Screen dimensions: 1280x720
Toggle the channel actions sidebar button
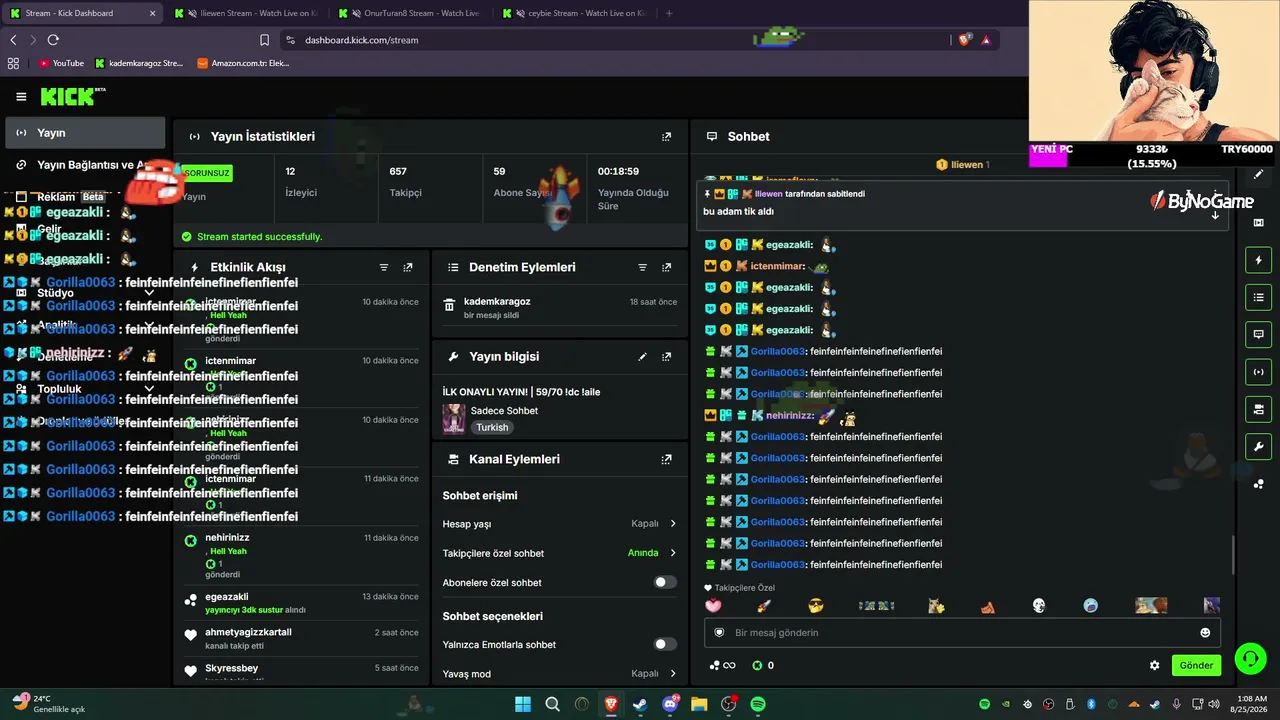tap(1258, 409)
